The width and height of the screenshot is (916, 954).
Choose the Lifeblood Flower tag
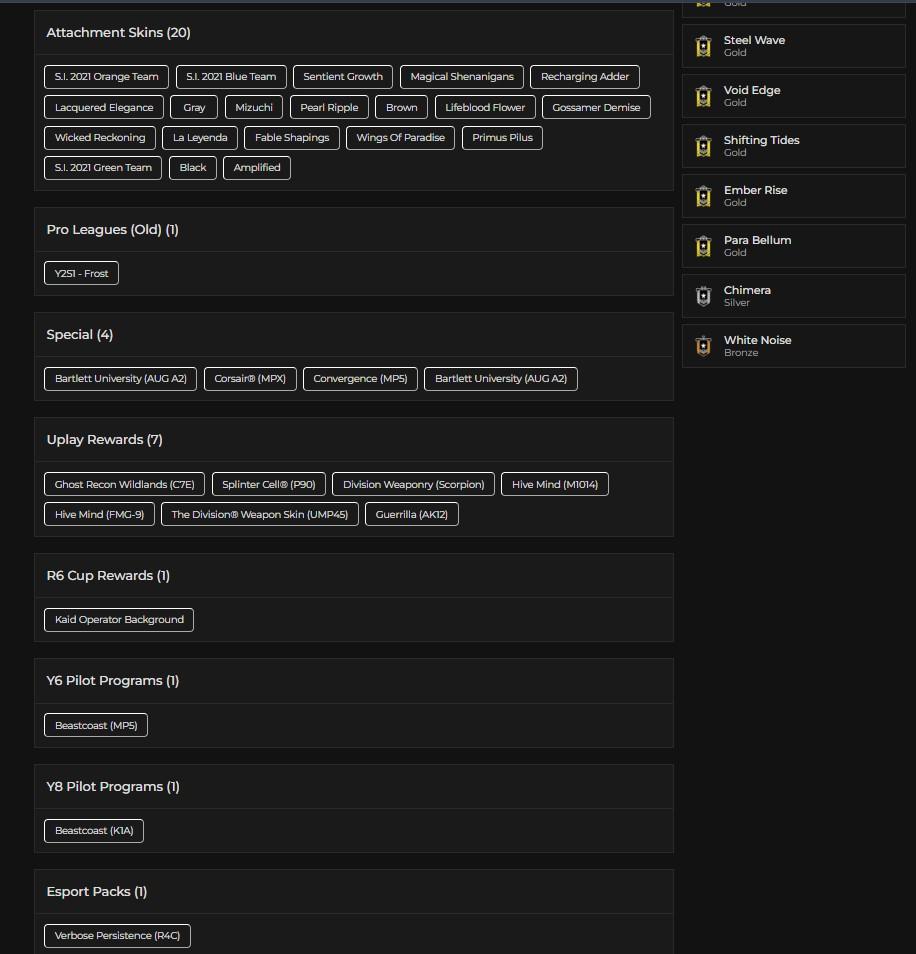point(485,107)
